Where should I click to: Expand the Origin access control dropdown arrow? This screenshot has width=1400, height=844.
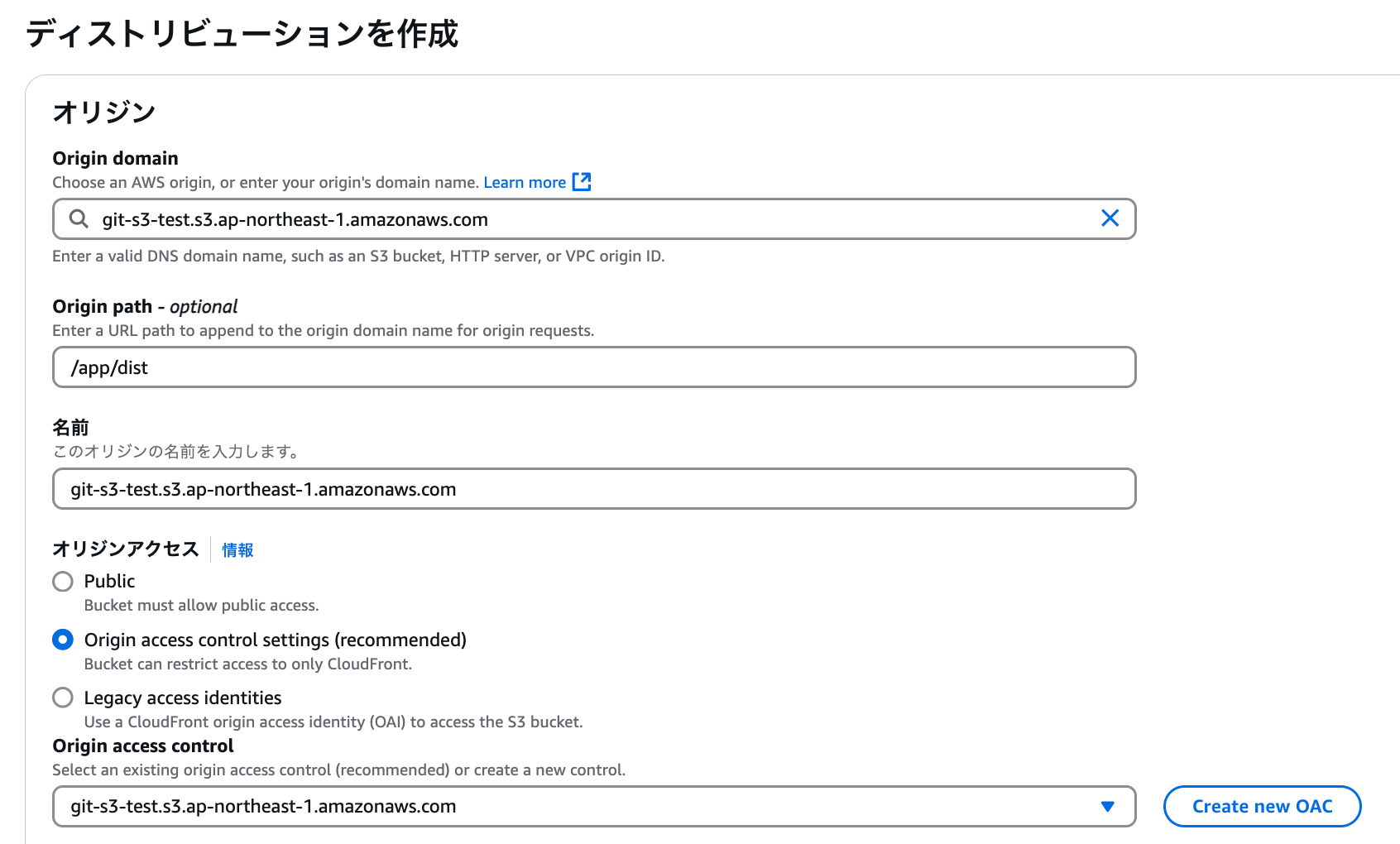(x=1107, y=807)
